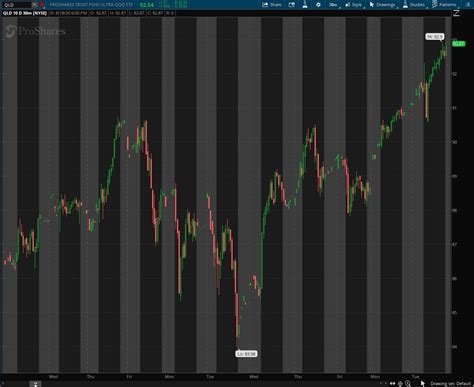The image size is (474, 387).
Task: Click the QLD symbol input field
Action: (x=16, y=5)
